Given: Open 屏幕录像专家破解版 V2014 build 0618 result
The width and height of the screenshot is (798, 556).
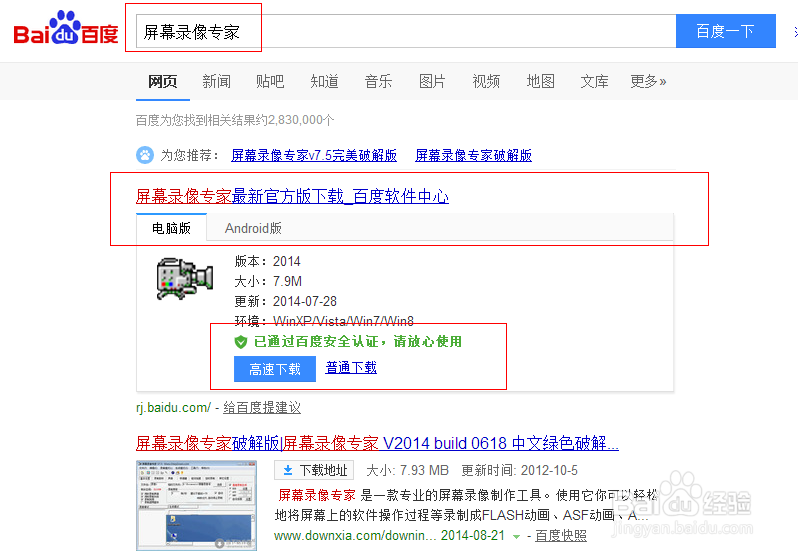Looking at the screenshot, I should pos(377,443).
